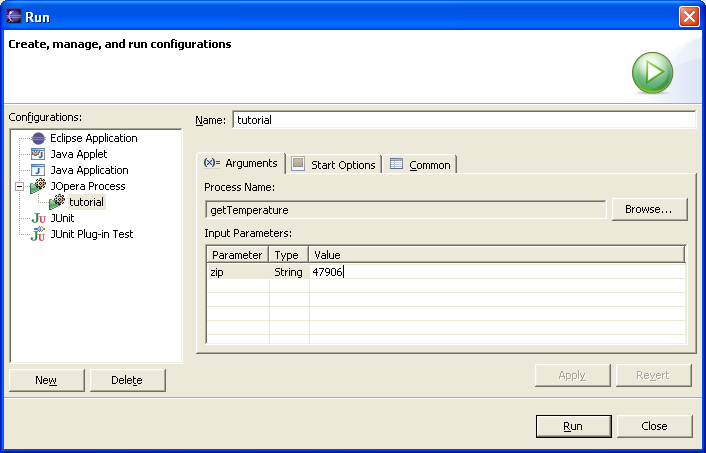Open the Start Options tab
This screenshot has height=453, width=706.
(x=334, y=164)
